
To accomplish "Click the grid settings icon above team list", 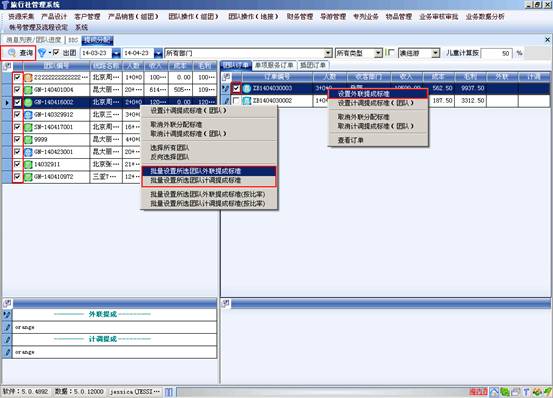I will coord(7,66).
